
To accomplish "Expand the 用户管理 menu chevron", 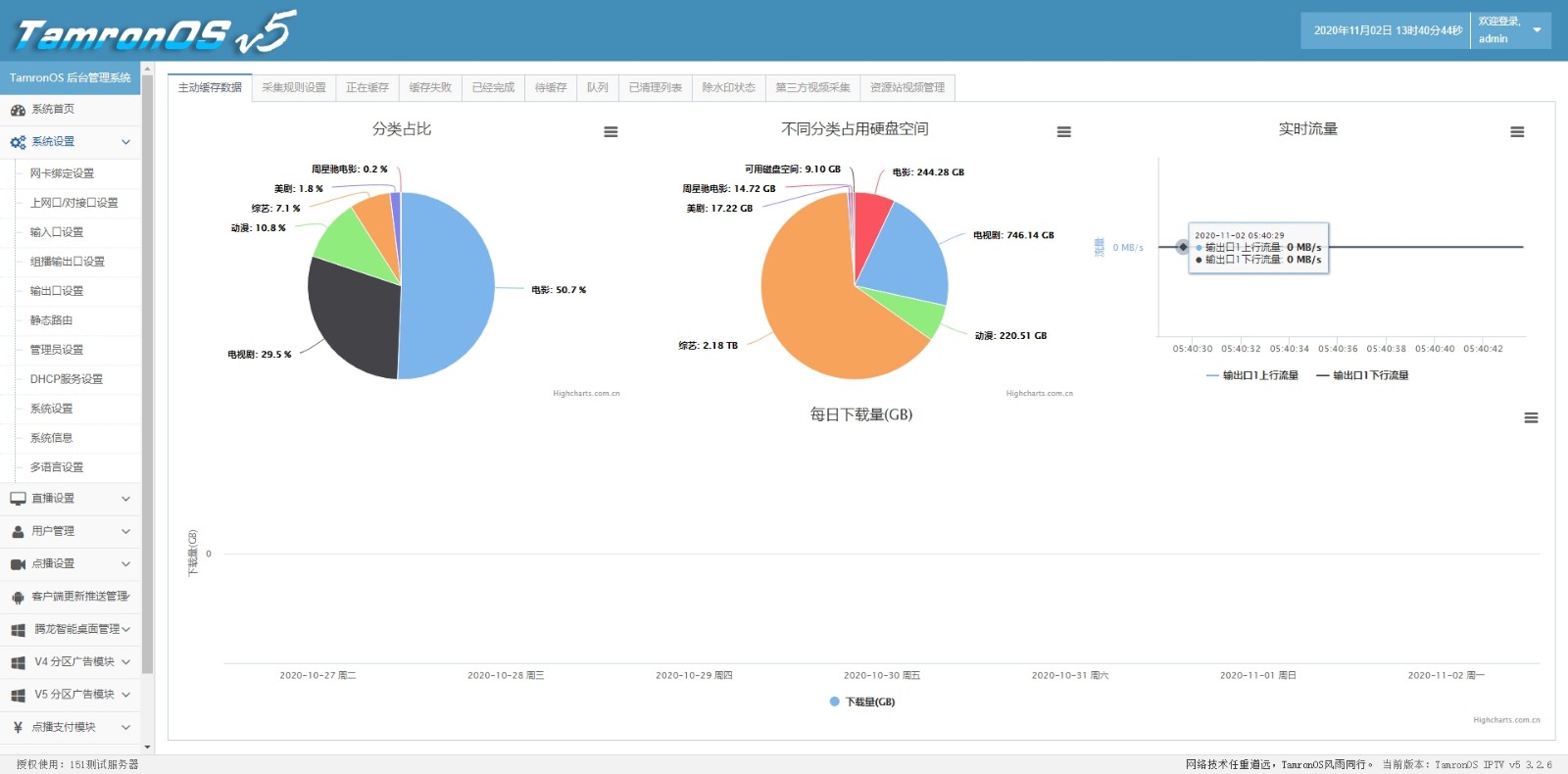I will coord(125,531).
